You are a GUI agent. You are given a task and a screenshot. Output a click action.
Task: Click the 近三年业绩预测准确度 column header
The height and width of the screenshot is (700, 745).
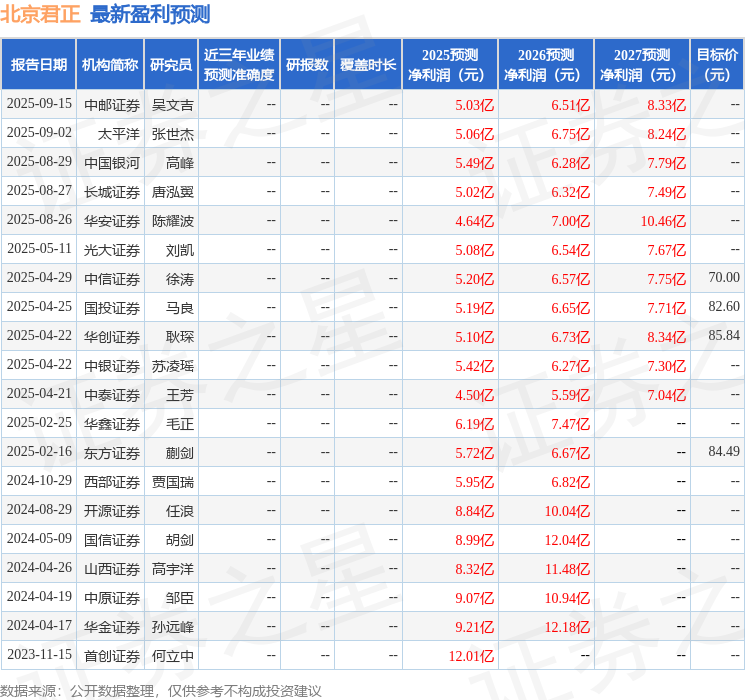pyautogui.click(x=239, y=65)
